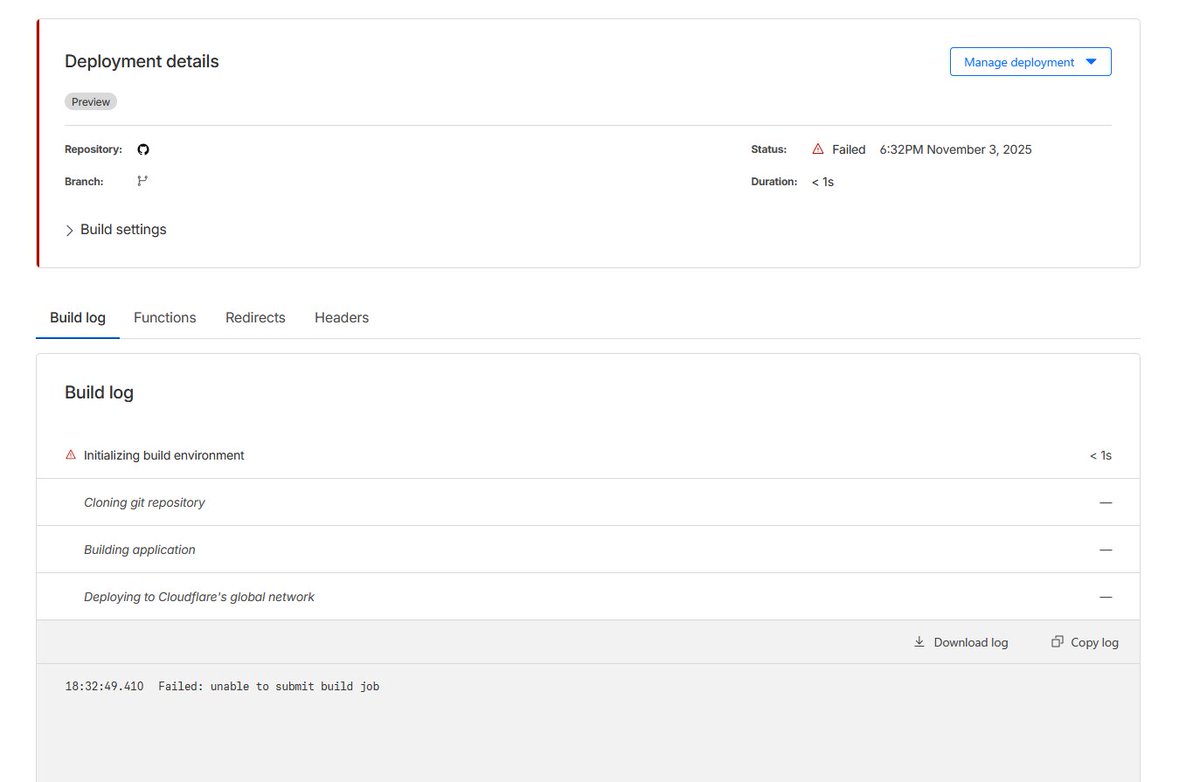
Task: Expand the Initializing build environment step
Action: point(588,455)
